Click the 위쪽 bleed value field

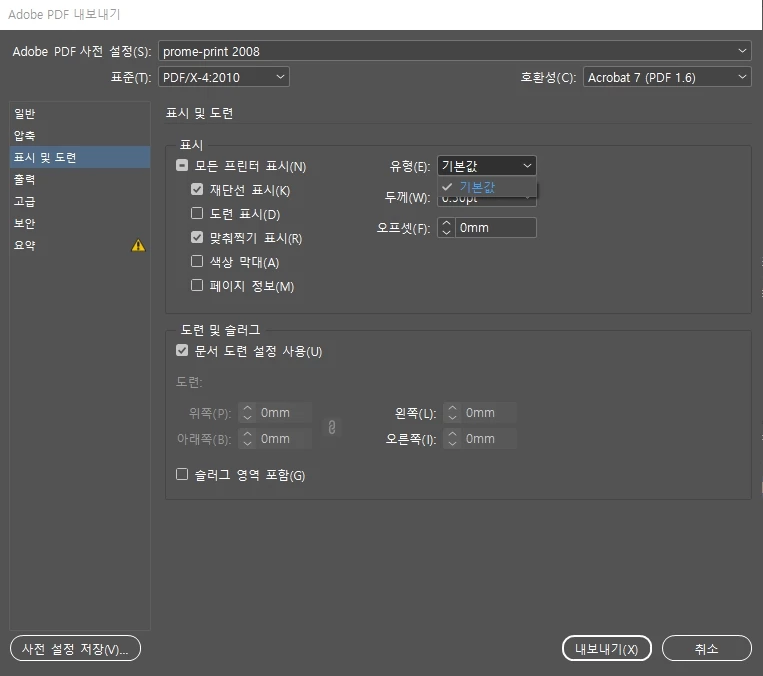point(284,413)
